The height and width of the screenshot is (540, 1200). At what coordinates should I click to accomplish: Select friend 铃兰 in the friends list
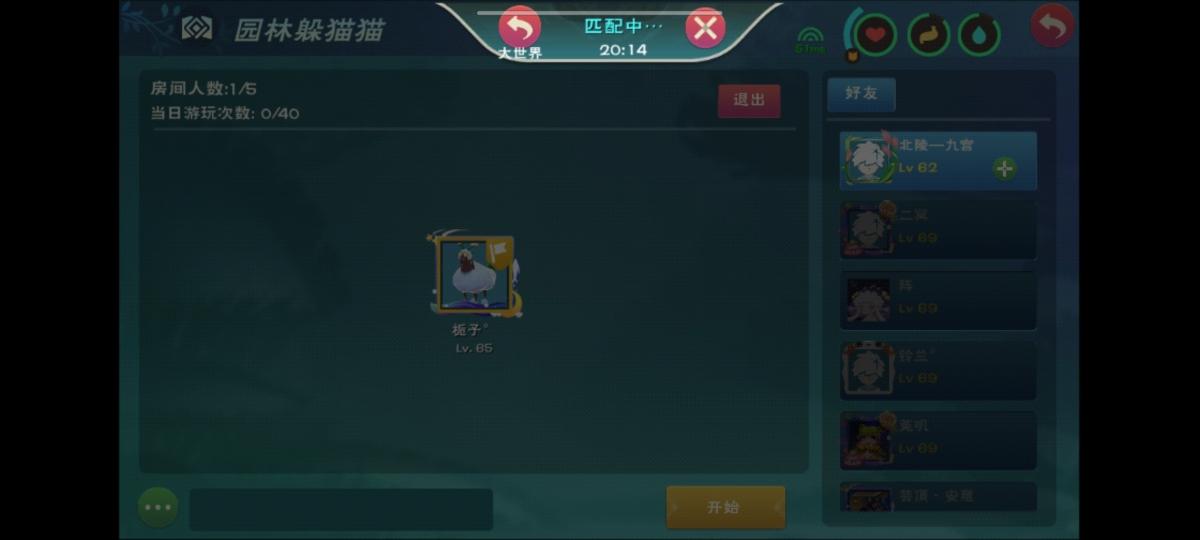click(938, 370)
